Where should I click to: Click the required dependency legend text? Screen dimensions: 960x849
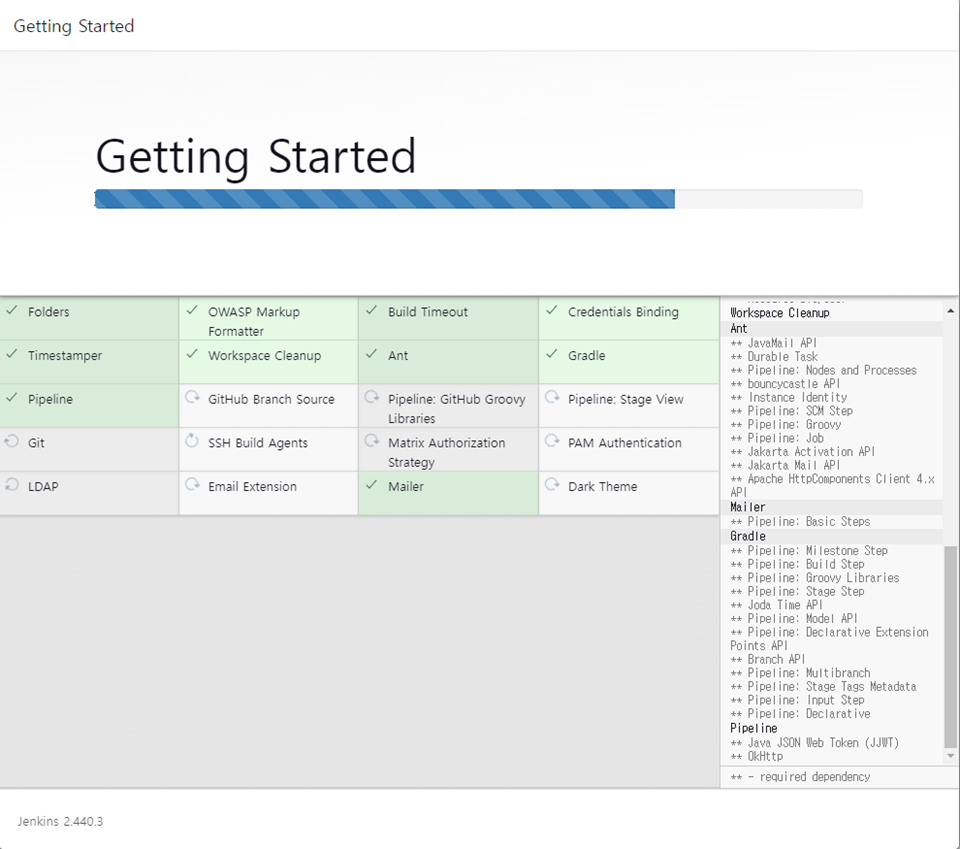pyautogui.click(x=800, y=777)
